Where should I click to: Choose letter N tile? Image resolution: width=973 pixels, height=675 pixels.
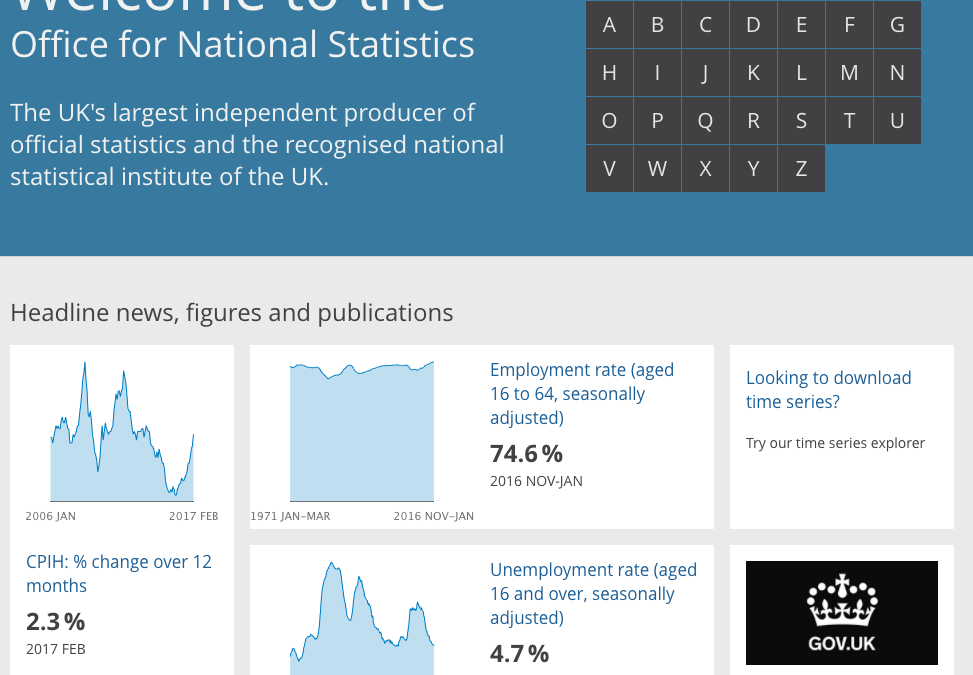(x=897, y=73)
